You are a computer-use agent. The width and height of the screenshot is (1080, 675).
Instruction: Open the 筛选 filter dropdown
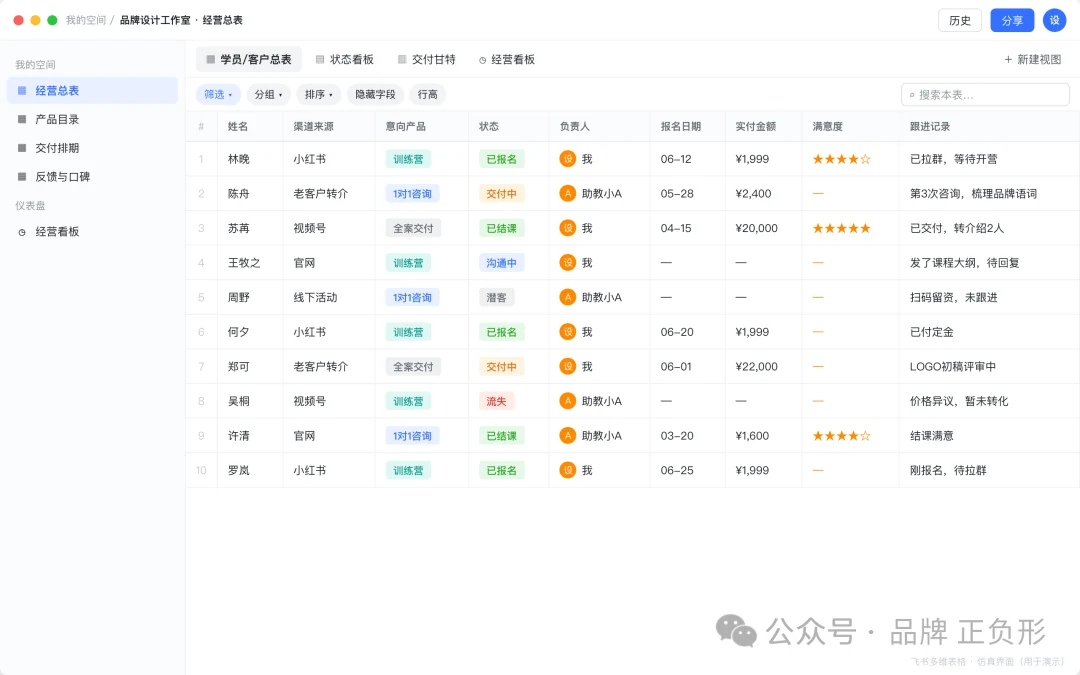[x=218, y=94]
